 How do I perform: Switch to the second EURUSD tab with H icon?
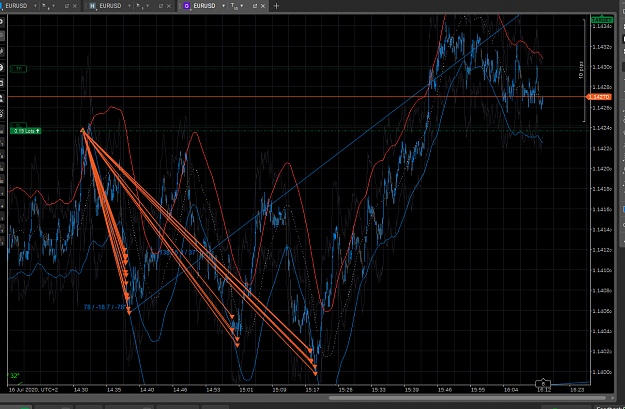[110, 6]
